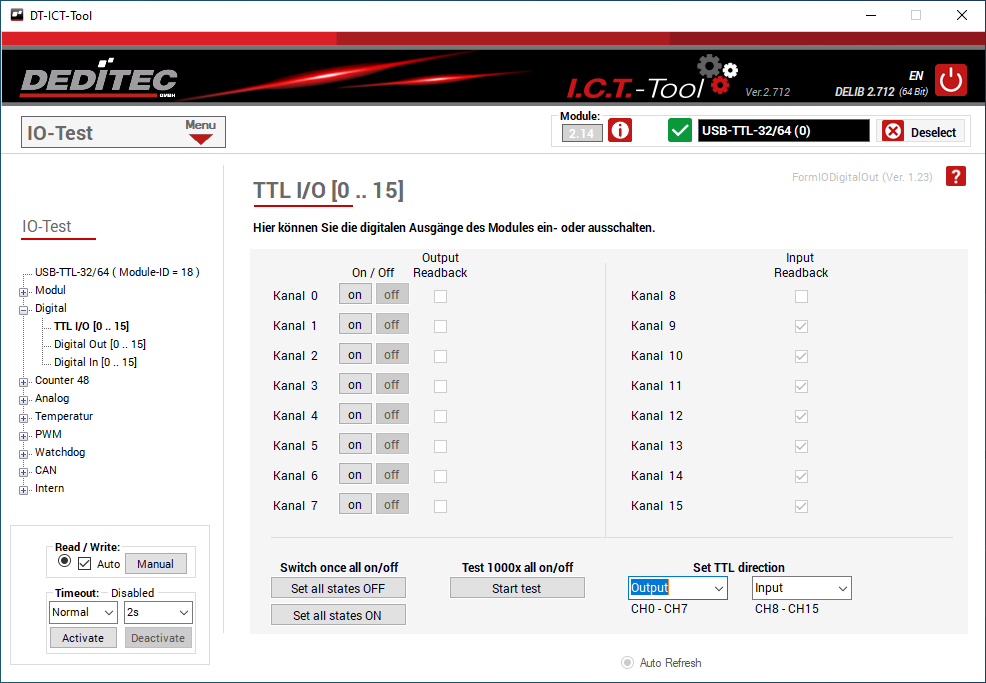Click the DT-ICT-Tool title bar app icon
This screenshot has height=683, width=986.
pyautogui.click(x=17, y=15)
